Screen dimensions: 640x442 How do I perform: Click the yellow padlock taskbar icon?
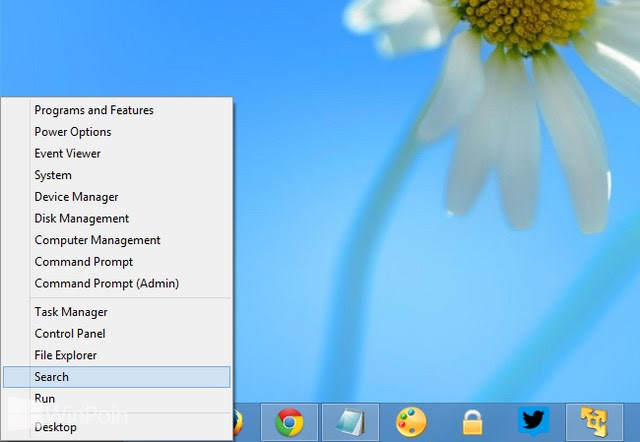pos(472,422)
